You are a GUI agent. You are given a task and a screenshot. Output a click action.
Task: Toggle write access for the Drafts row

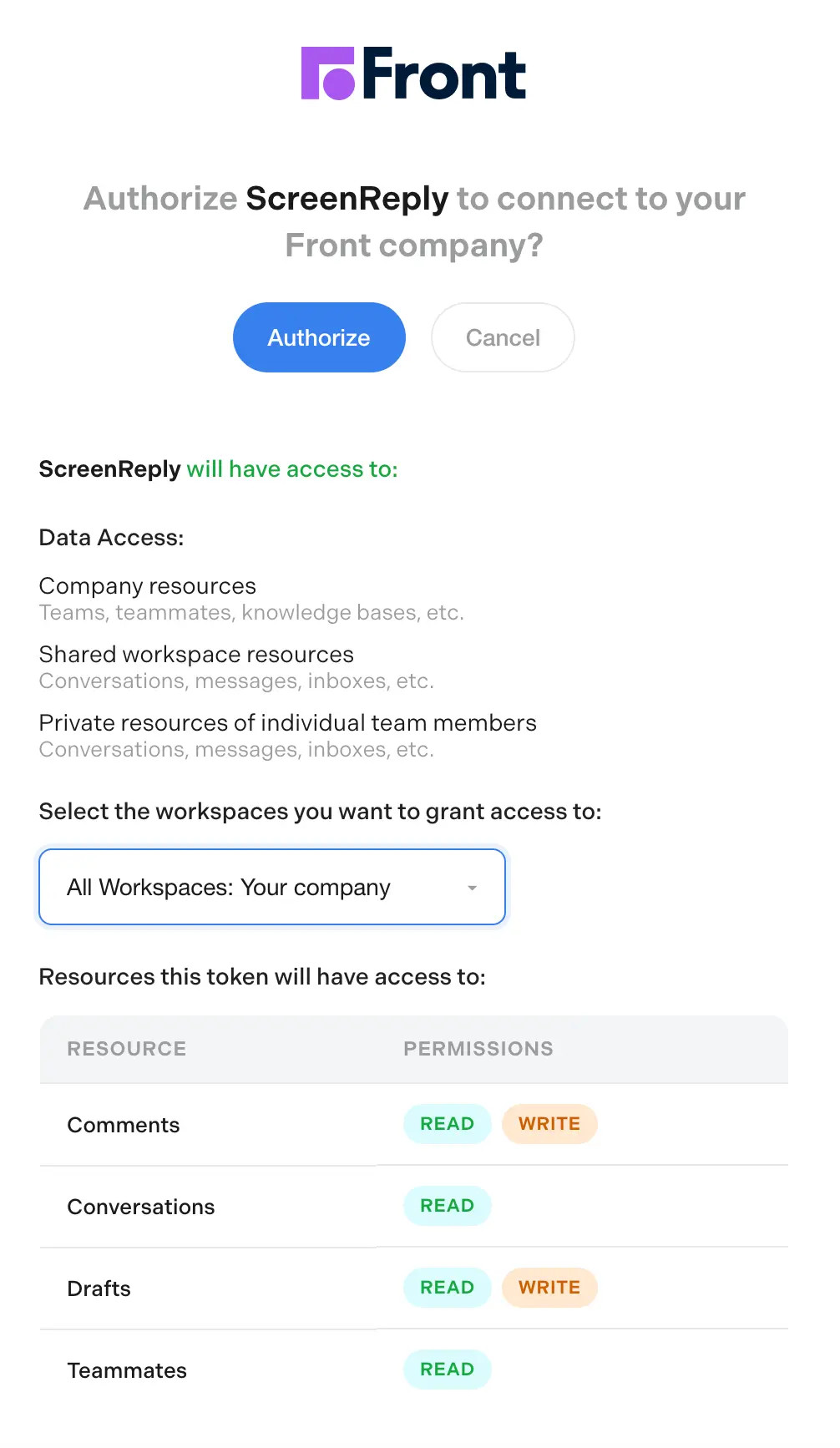pos(549,1287)
